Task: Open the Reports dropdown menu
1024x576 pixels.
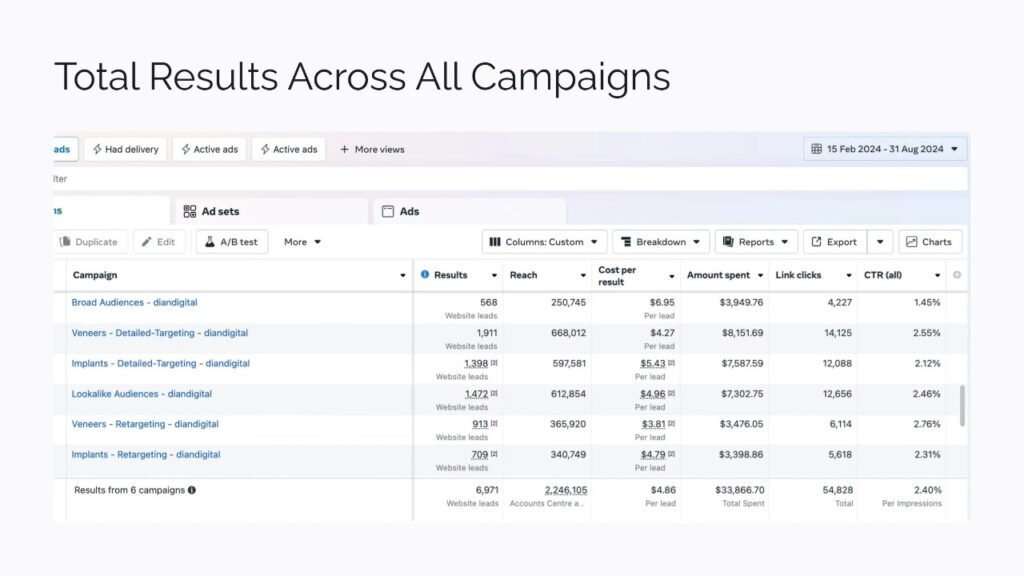Action: (x=756, y=242)
